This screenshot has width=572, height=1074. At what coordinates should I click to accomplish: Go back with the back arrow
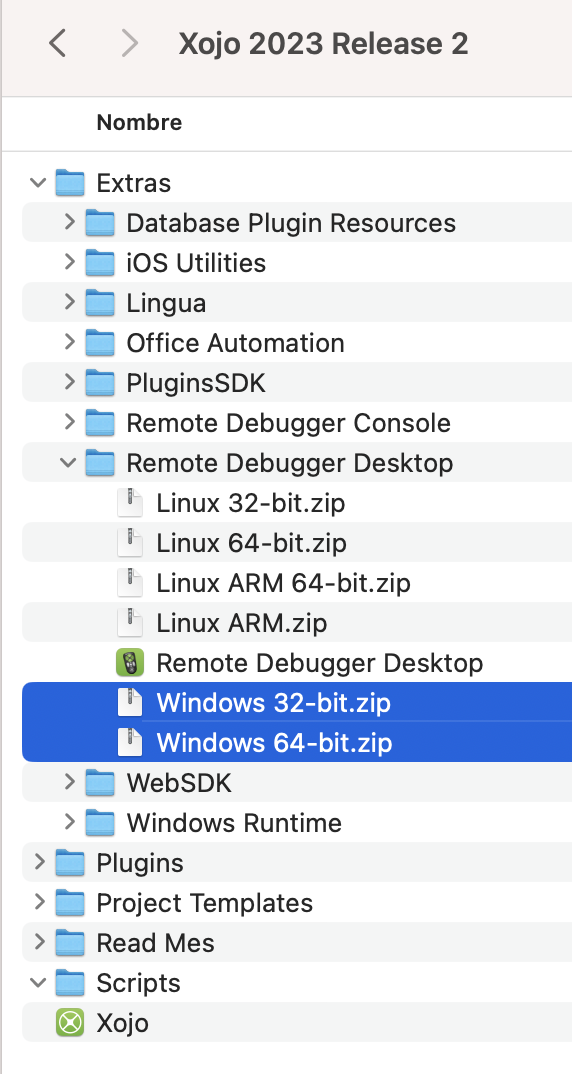point(58,44)
